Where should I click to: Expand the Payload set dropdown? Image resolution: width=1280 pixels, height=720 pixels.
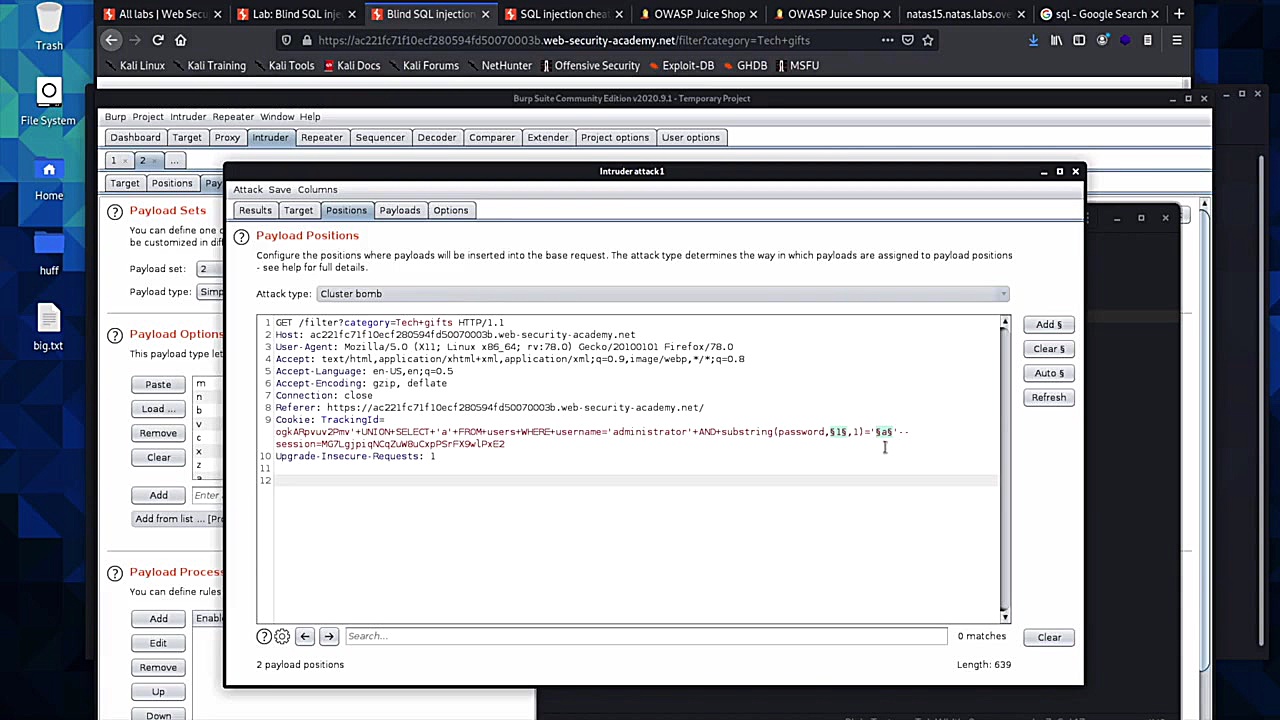pyautogui.click(x=209, y=269)
